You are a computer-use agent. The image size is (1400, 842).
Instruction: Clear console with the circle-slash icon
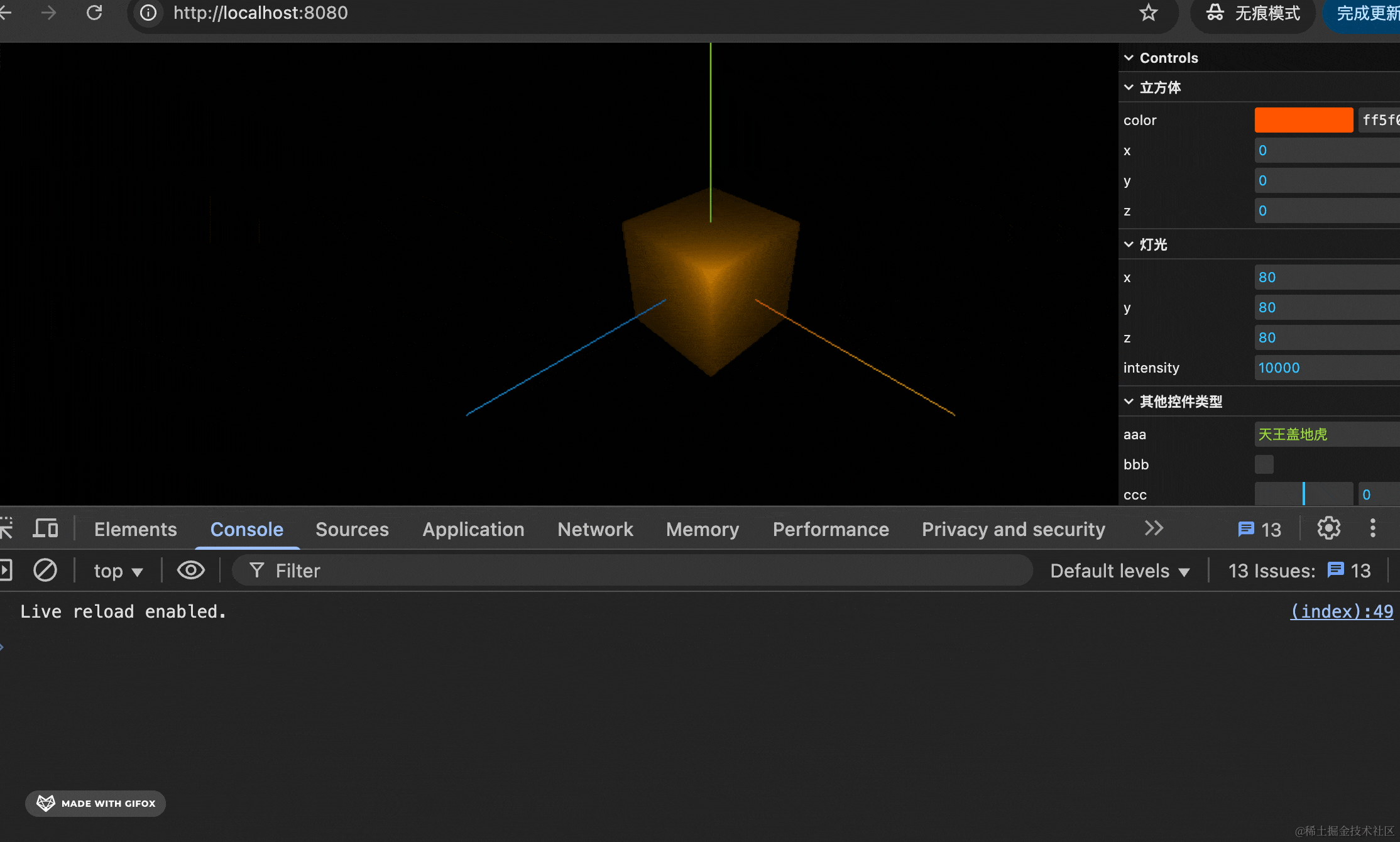45,571
